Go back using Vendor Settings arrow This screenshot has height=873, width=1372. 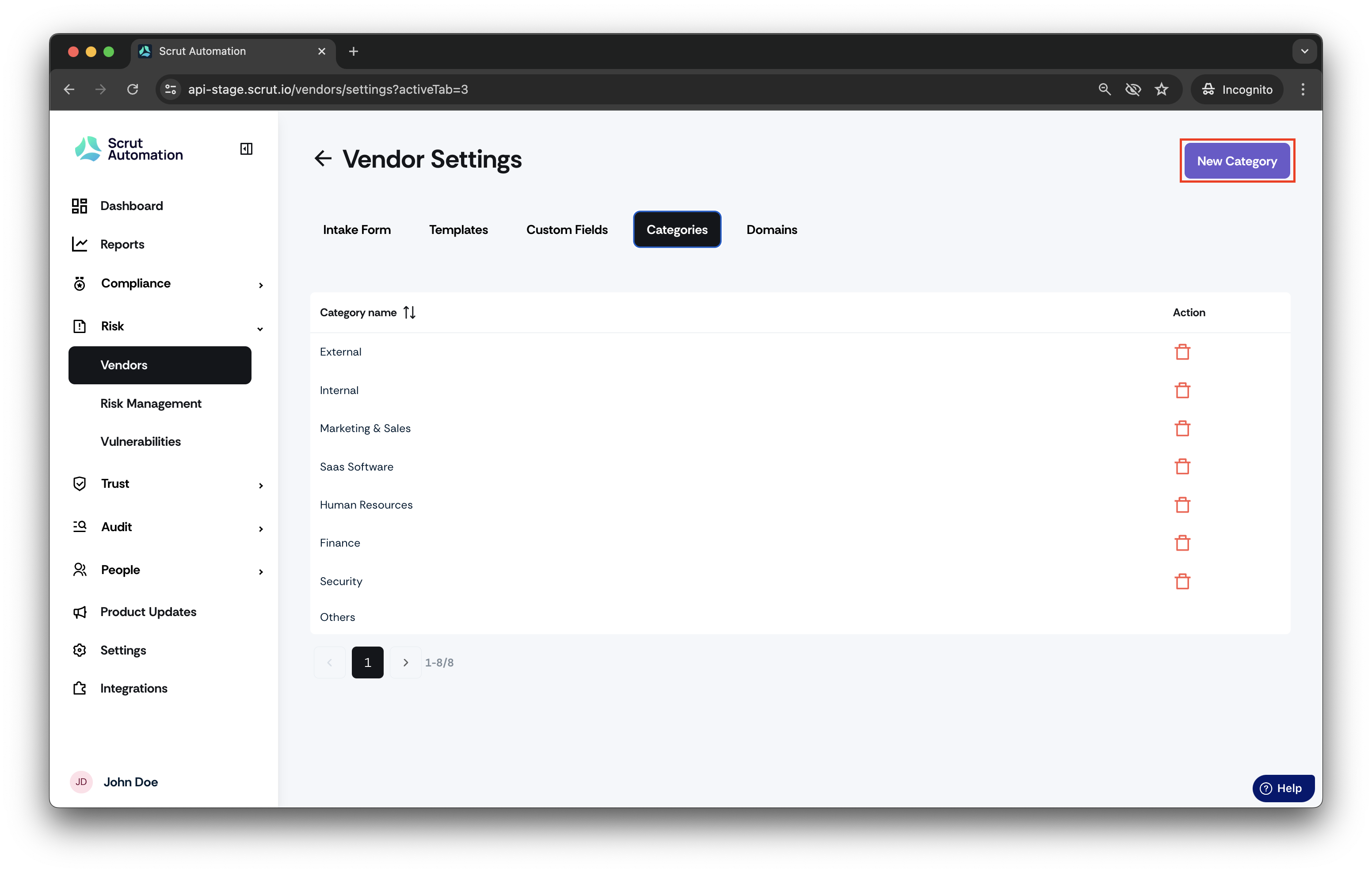point(323,158)
